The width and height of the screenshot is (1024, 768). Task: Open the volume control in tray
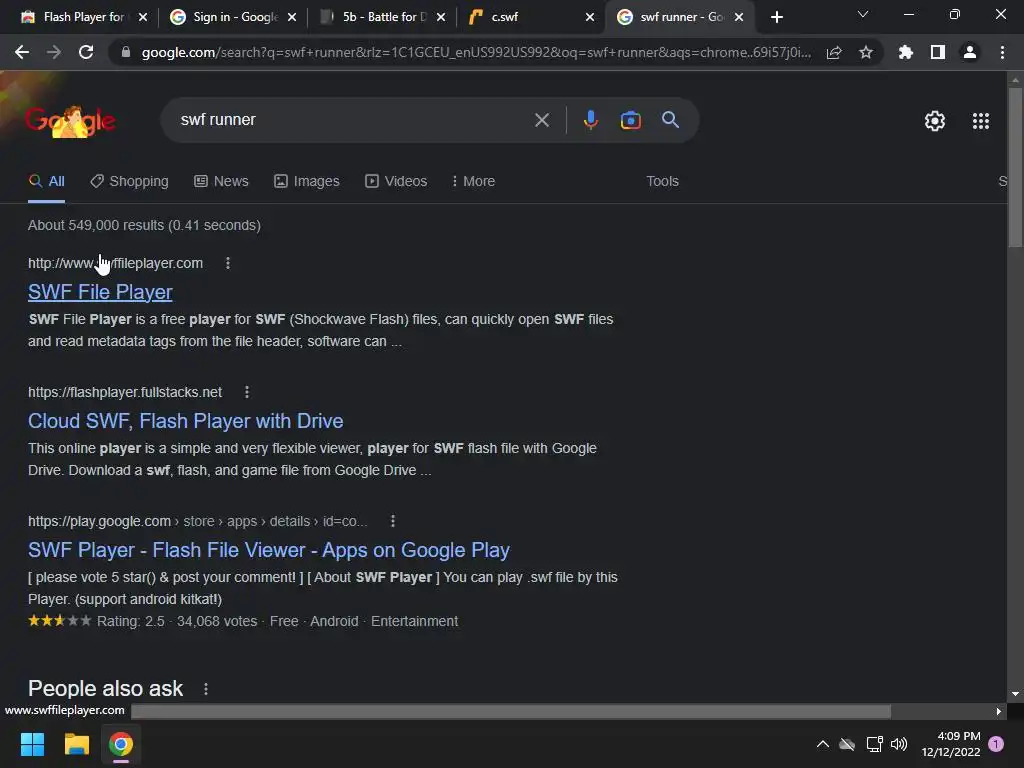(x=899, y=744)
